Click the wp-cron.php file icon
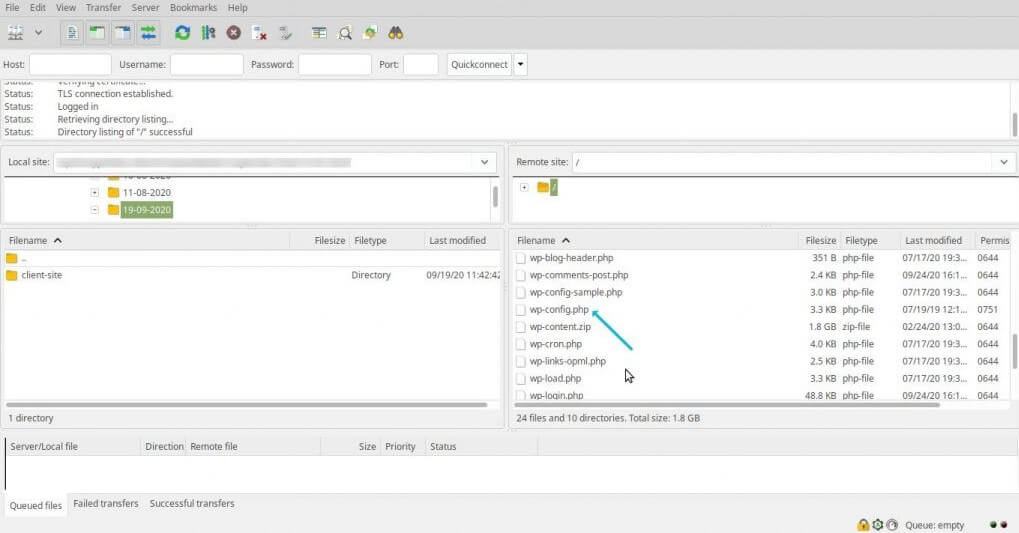 [521, 344]
